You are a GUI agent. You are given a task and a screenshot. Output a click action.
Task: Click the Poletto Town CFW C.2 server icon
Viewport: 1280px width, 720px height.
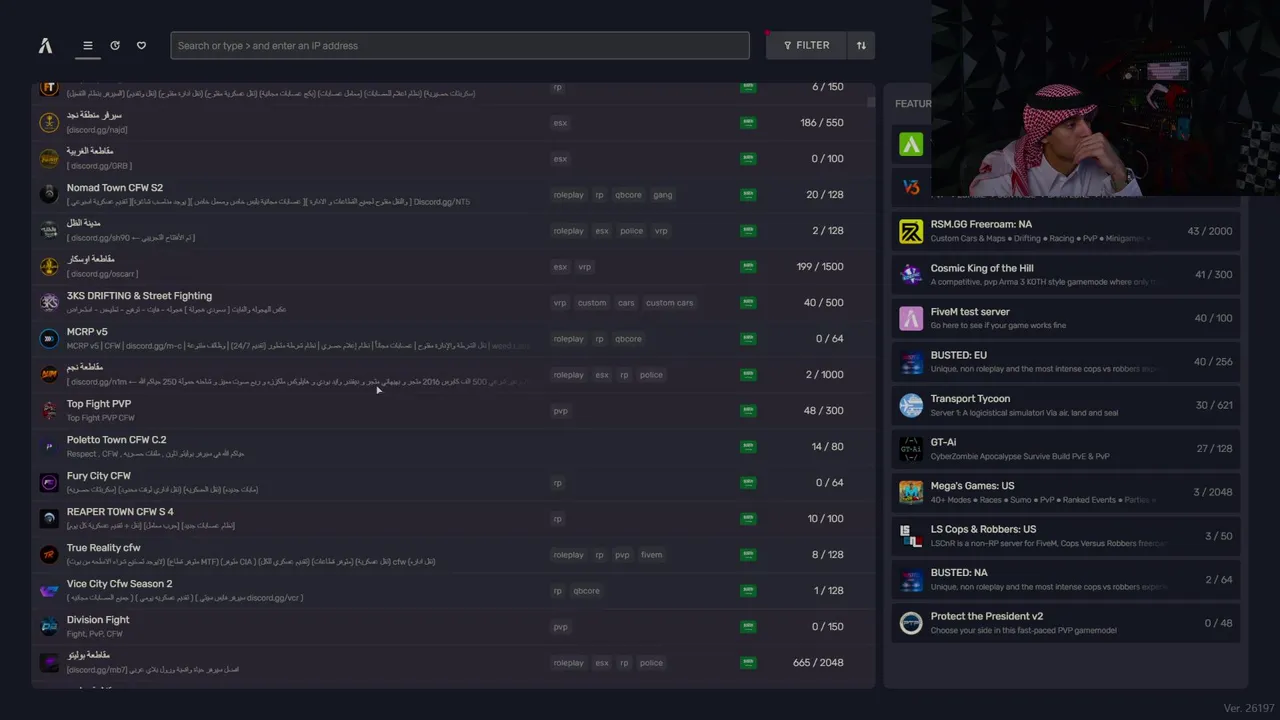tap(49, 446)
